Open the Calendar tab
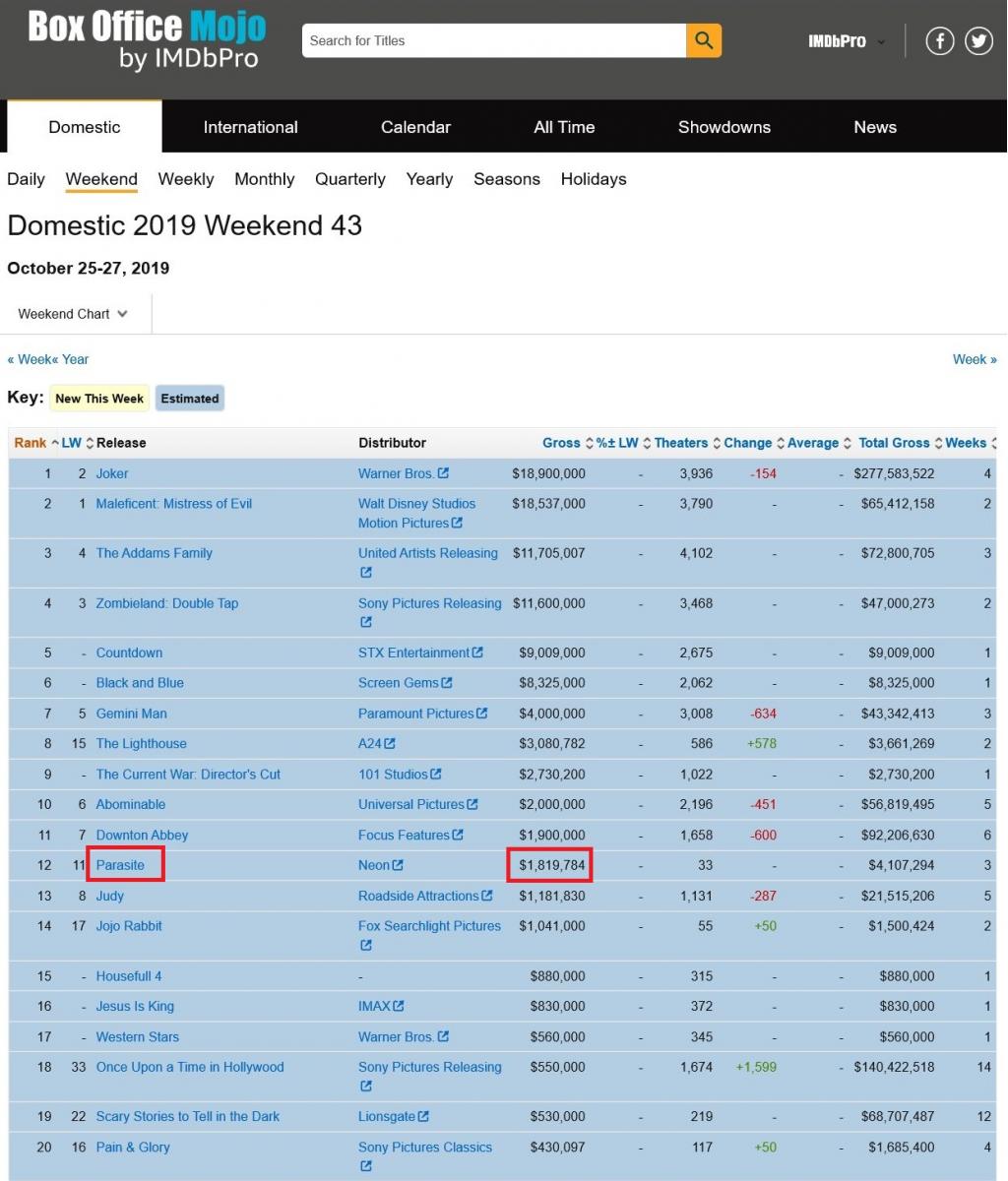The height and width of the screenshot is (1181, 1008). point(415,127)
